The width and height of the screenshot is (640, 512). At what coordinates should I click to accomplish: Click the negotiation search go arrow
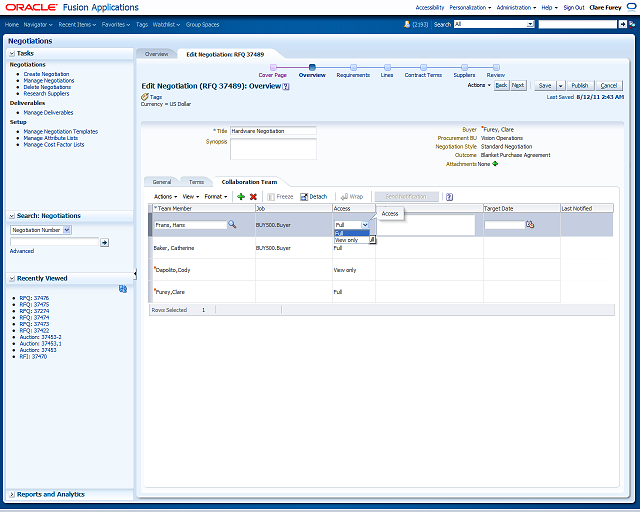[104, 243]
